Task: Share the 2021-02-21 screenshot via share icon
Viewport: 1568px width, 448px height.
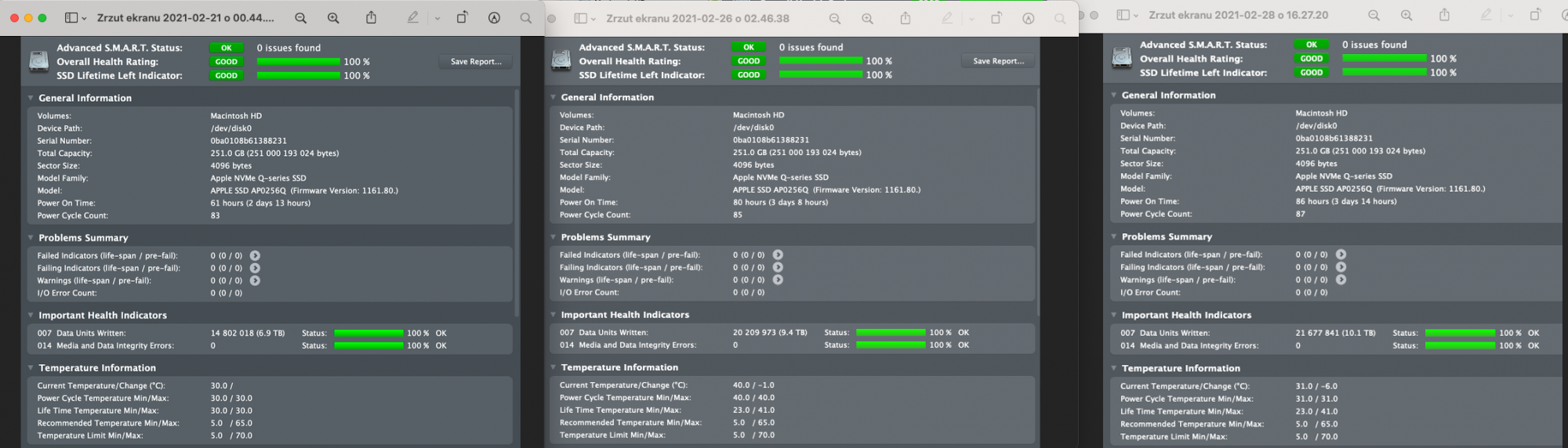Action: [x=372, y=17]
